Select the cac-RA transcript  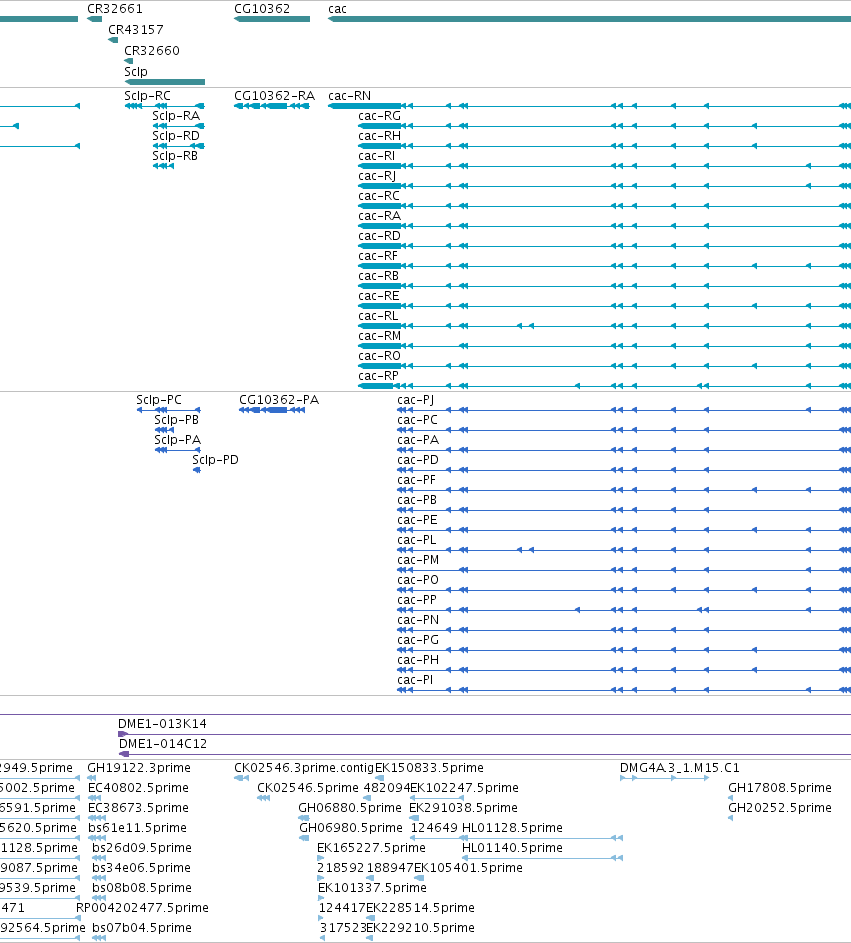pyautogui.click(x=604, y=226)
